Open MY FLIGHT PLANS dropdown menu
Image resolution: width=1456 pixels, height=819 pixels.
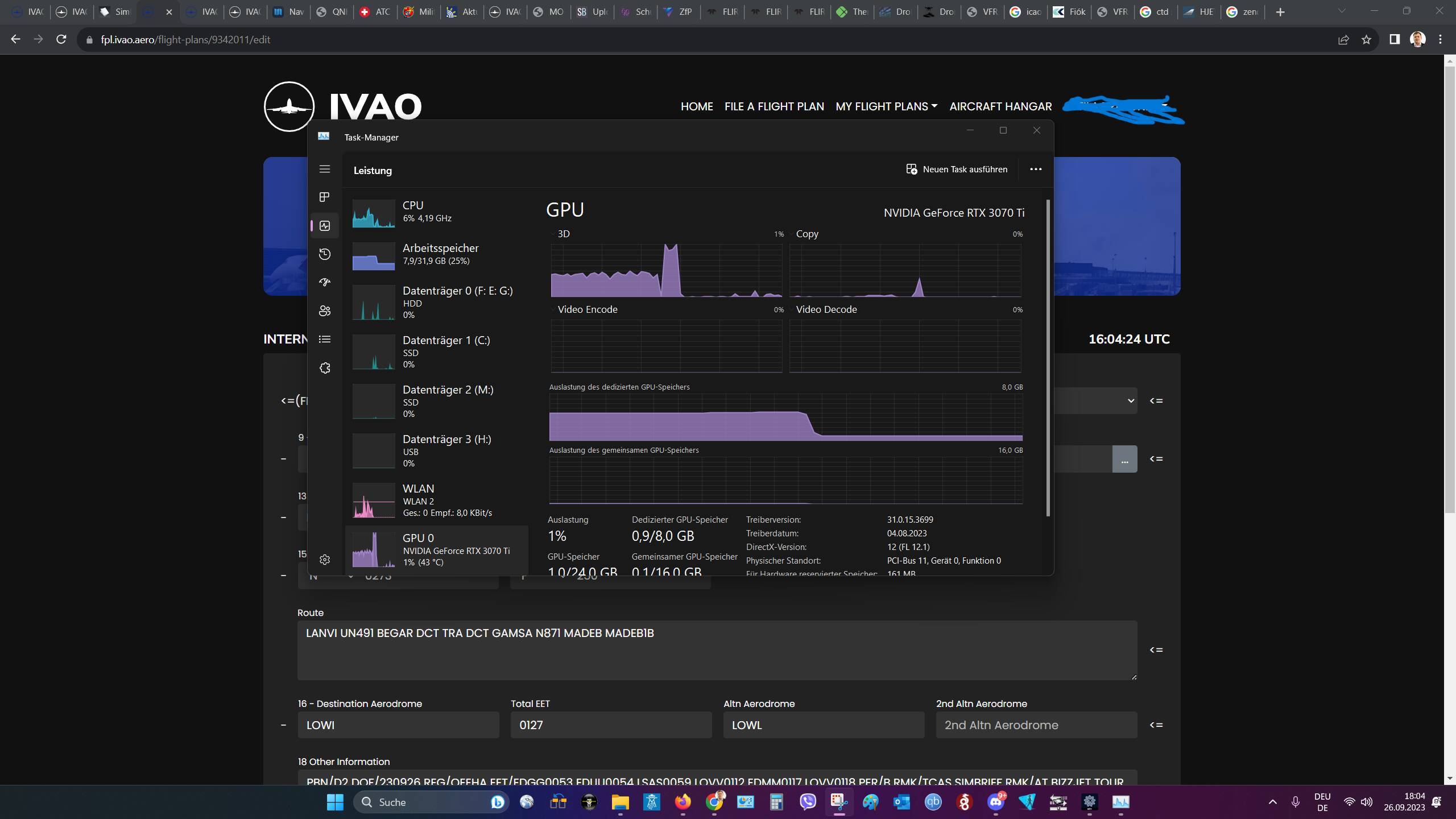pos(886,106)
